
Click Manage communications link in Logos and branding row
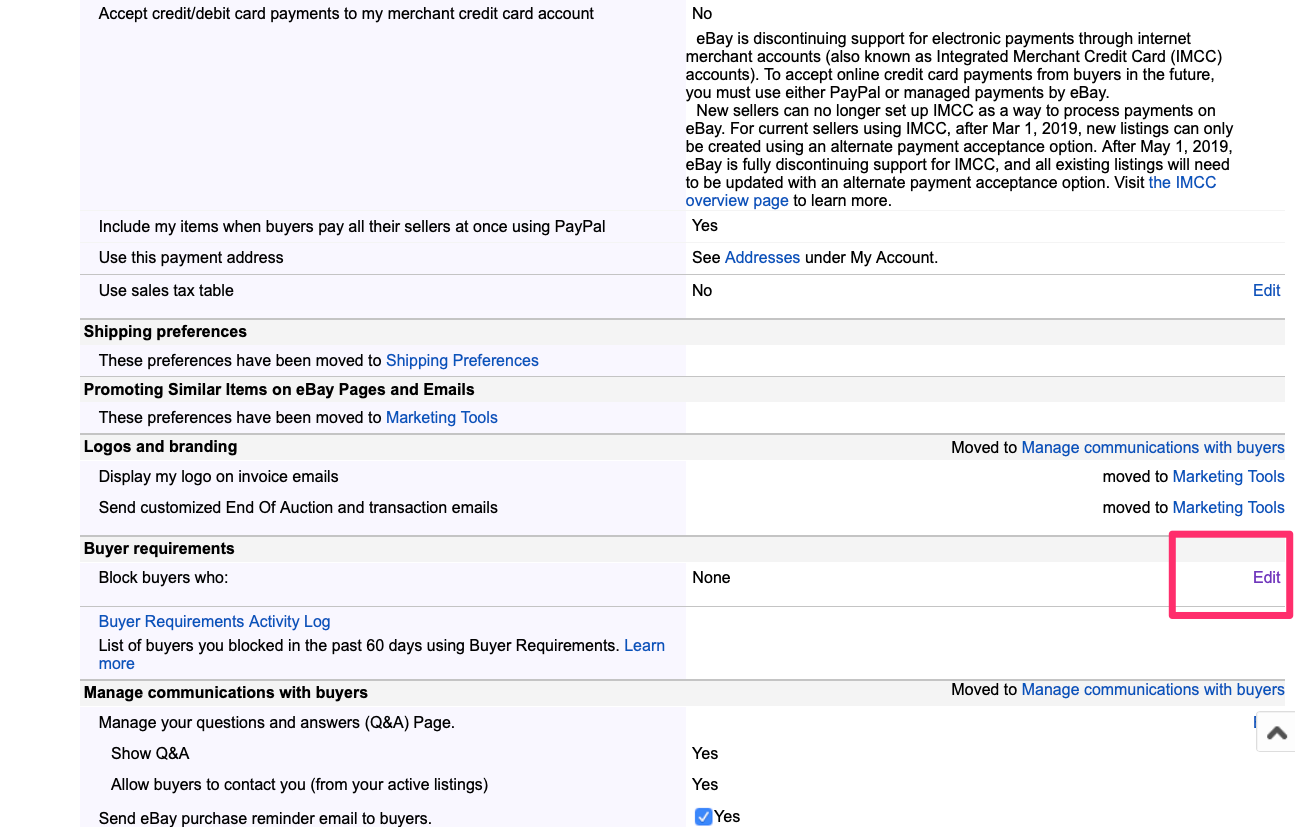1152,447
